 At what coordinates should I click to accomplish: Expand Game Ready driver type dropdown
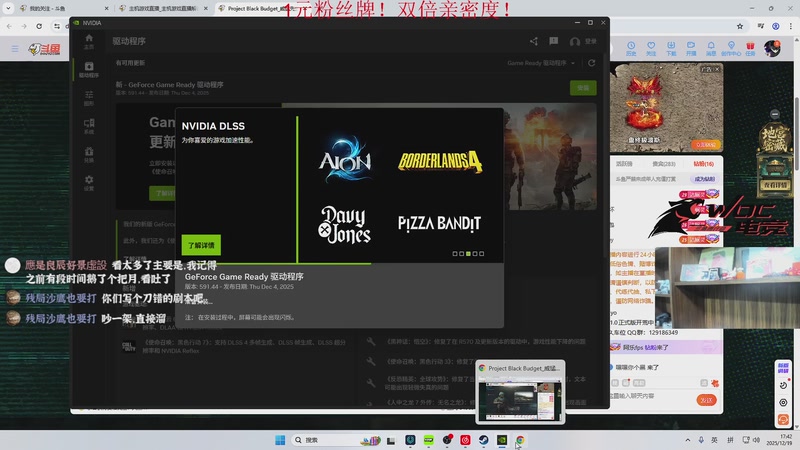tap(541, 63)
